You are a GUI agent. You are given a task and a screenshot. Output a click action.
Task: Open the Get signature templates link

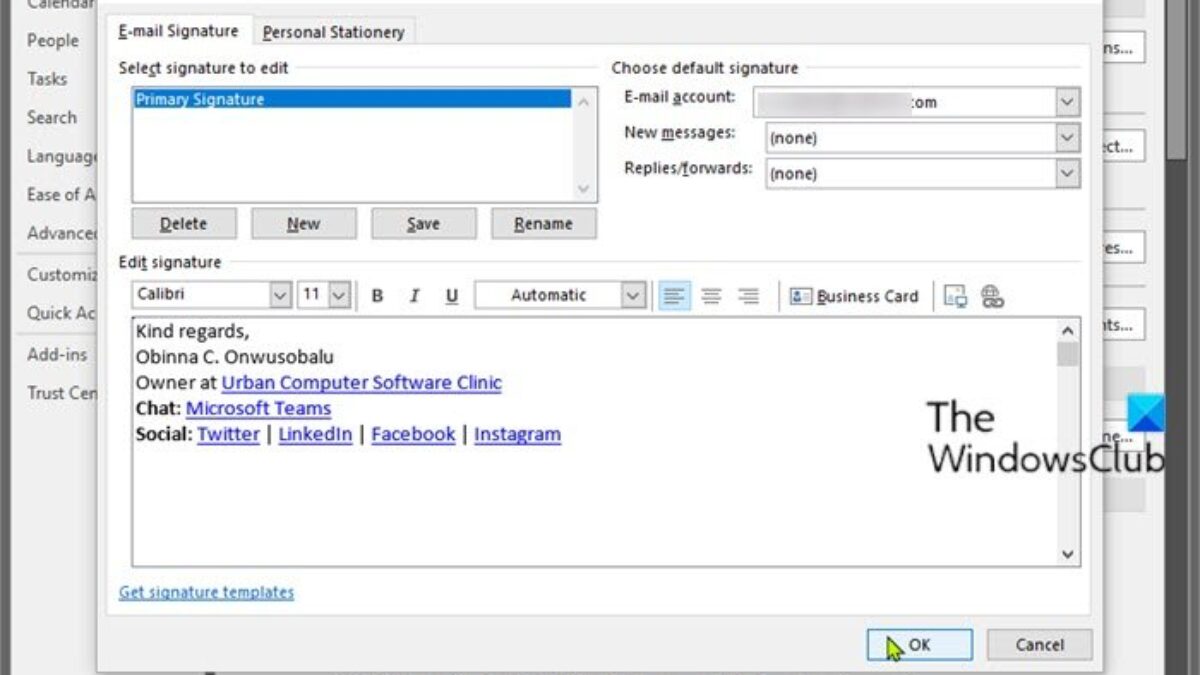pos(207,592)
